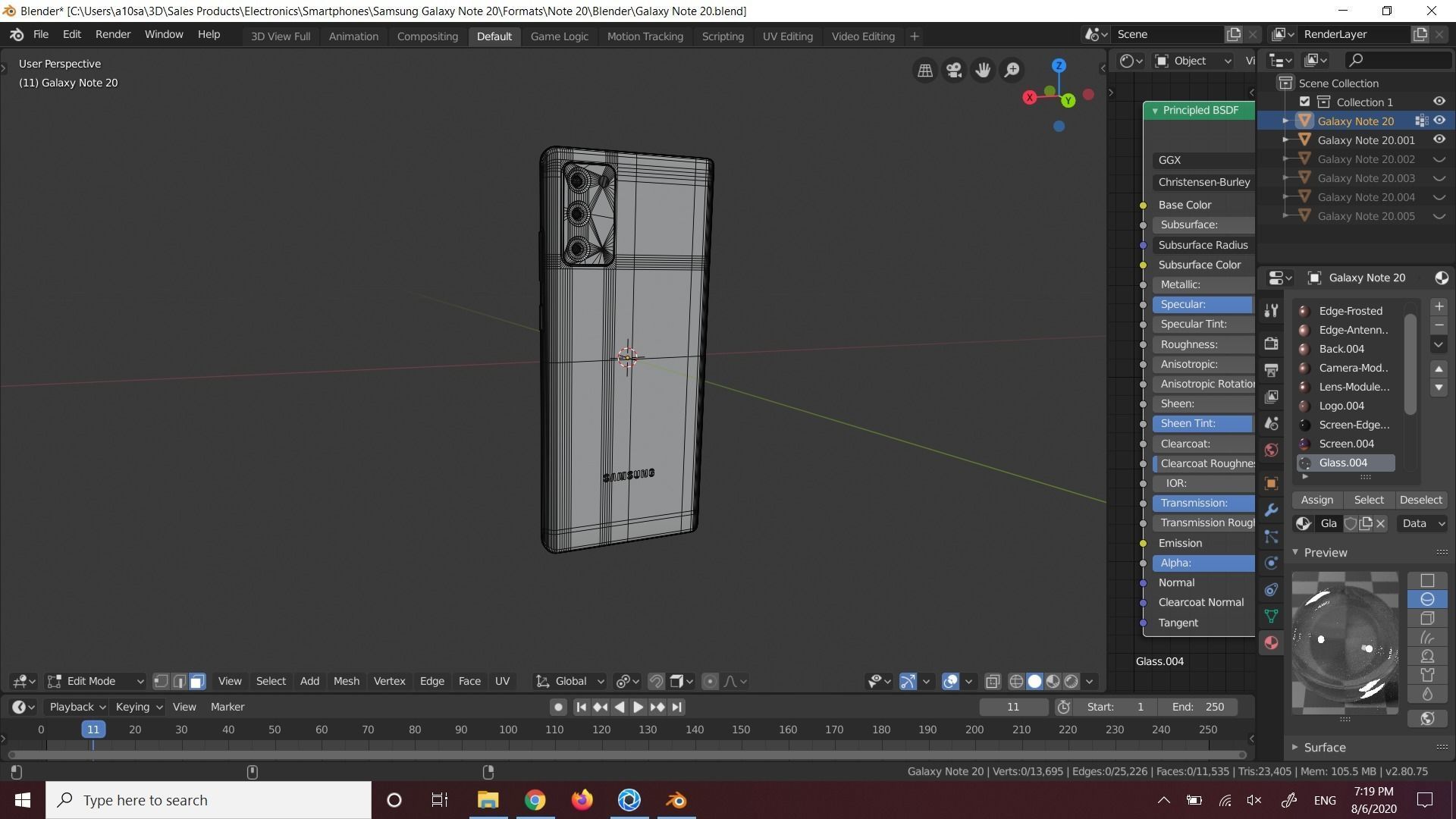Image resolution: width=1456 pixels, height=819 pixels.
Task: Open the Particles properties tab
Action: coord(1272,536)
